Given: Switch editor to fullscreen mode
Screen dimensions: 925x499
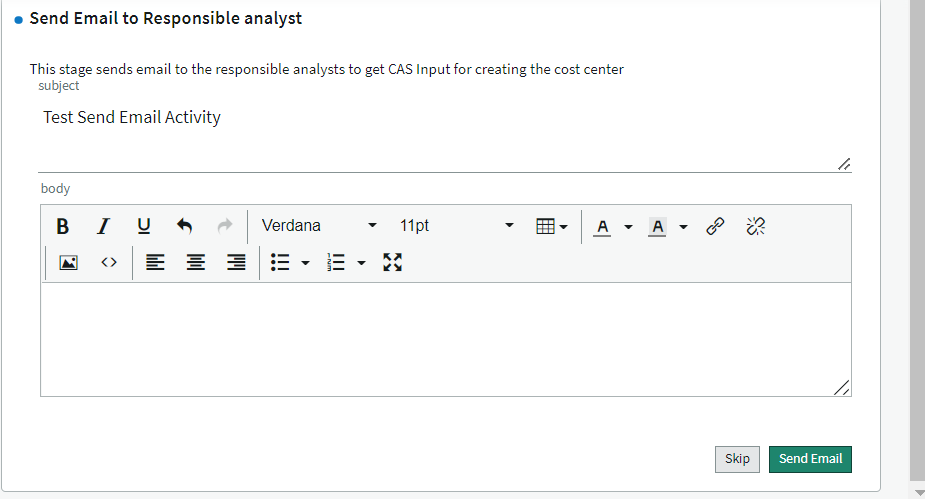Looking at the screenshot, I should pos(392,262).
